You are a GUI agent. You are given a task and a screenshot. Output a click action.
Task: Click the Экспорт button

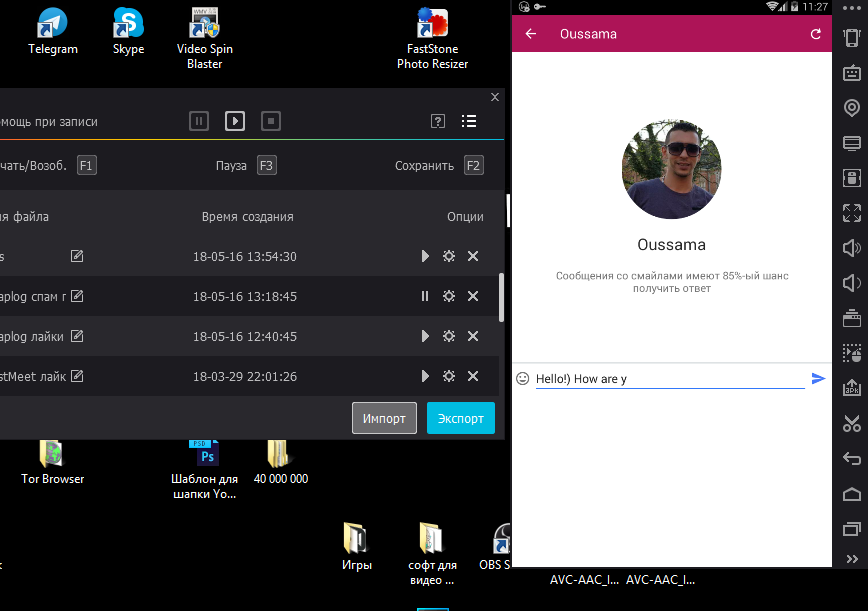[x=460, y=418]
